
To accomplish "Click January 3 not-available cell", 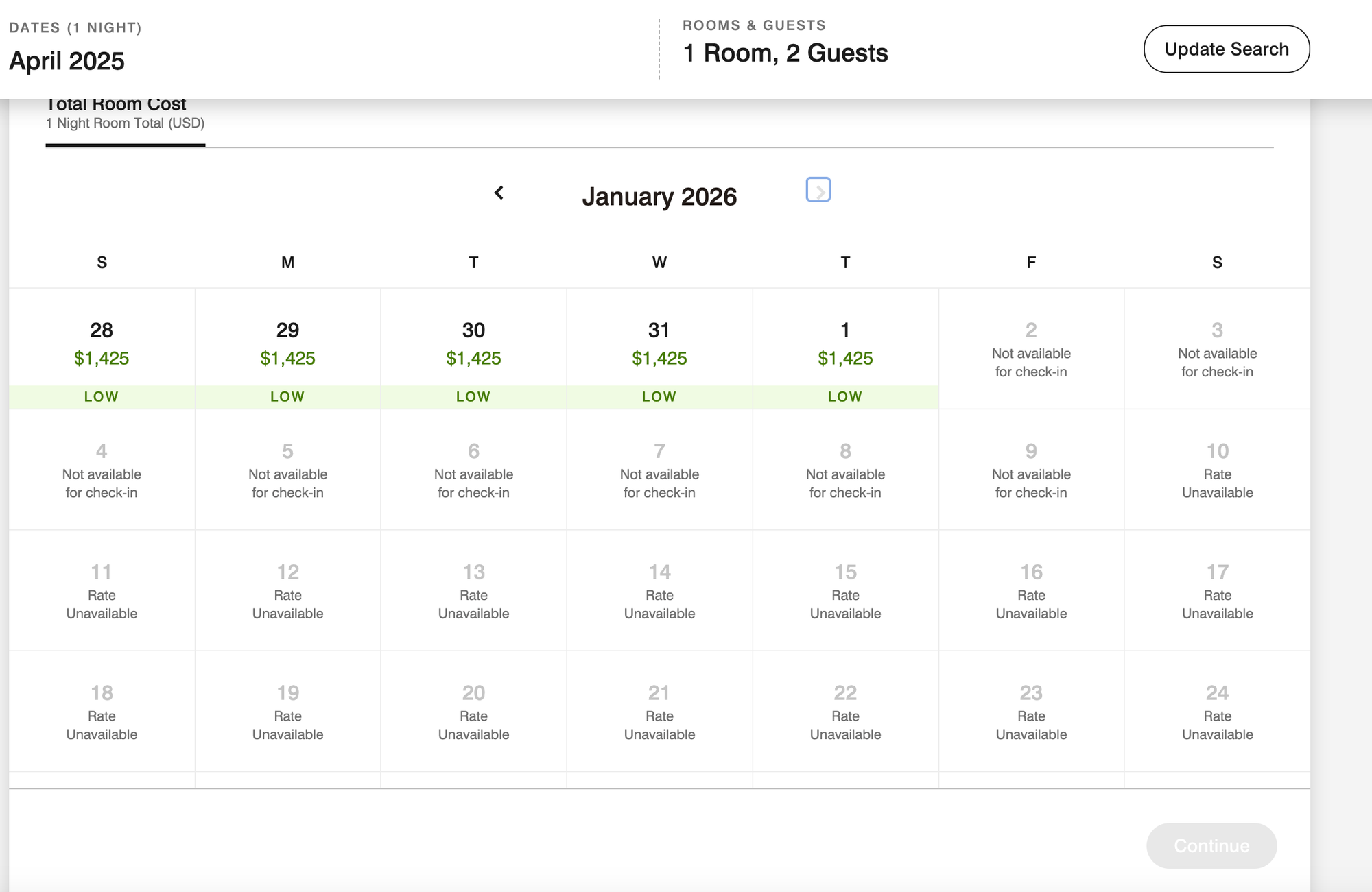I will [1217, 348].
